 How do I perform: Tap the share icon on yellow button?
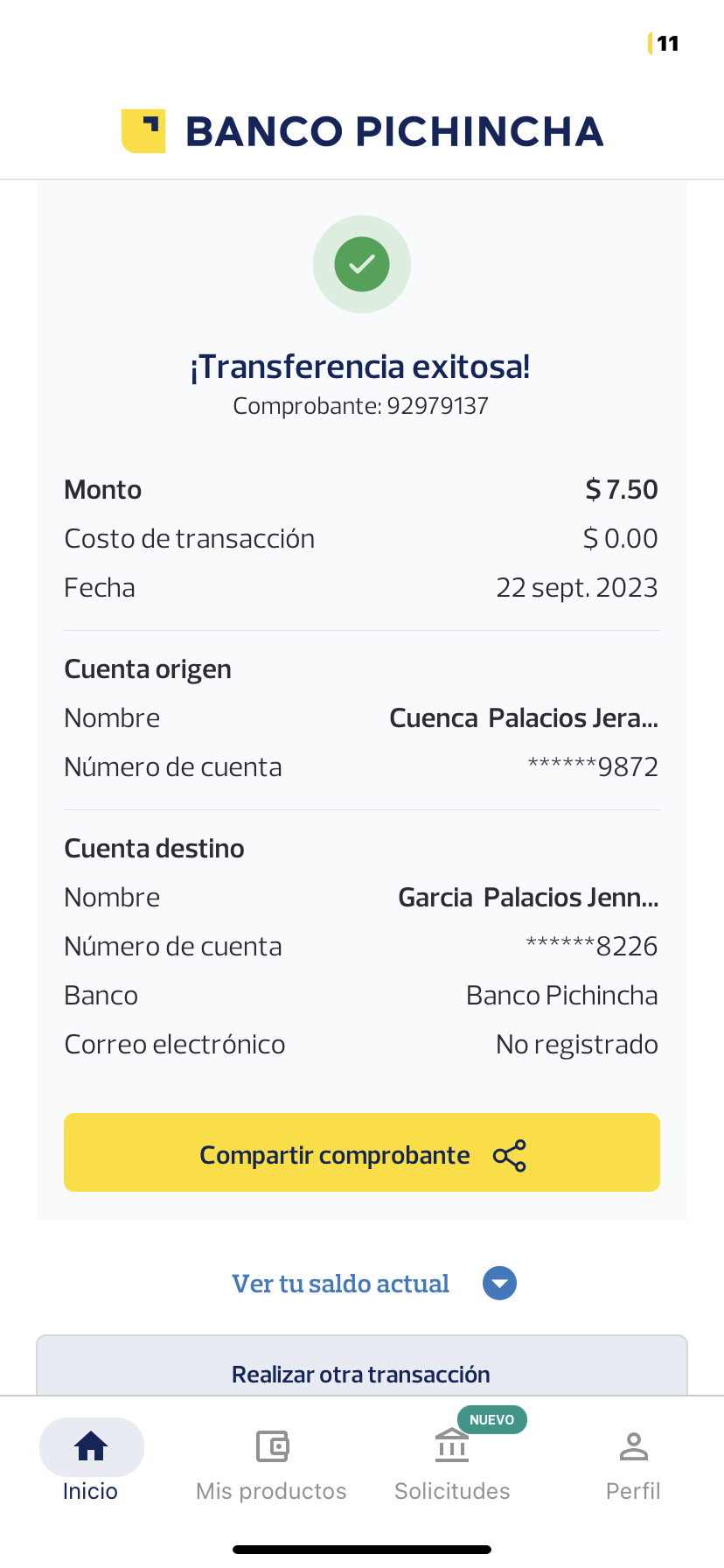click(510, 1156)
